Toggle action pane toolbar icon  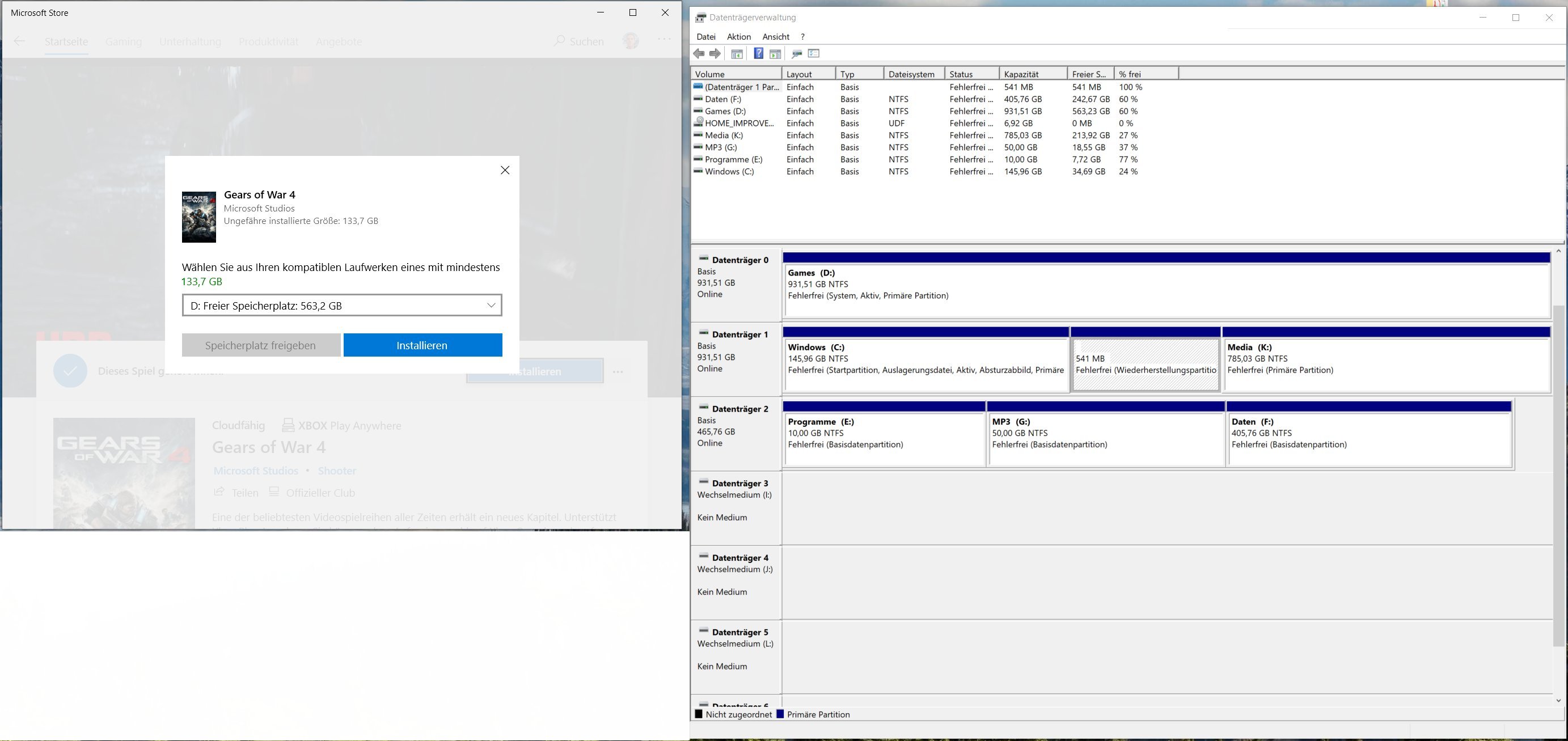point(775,53)
